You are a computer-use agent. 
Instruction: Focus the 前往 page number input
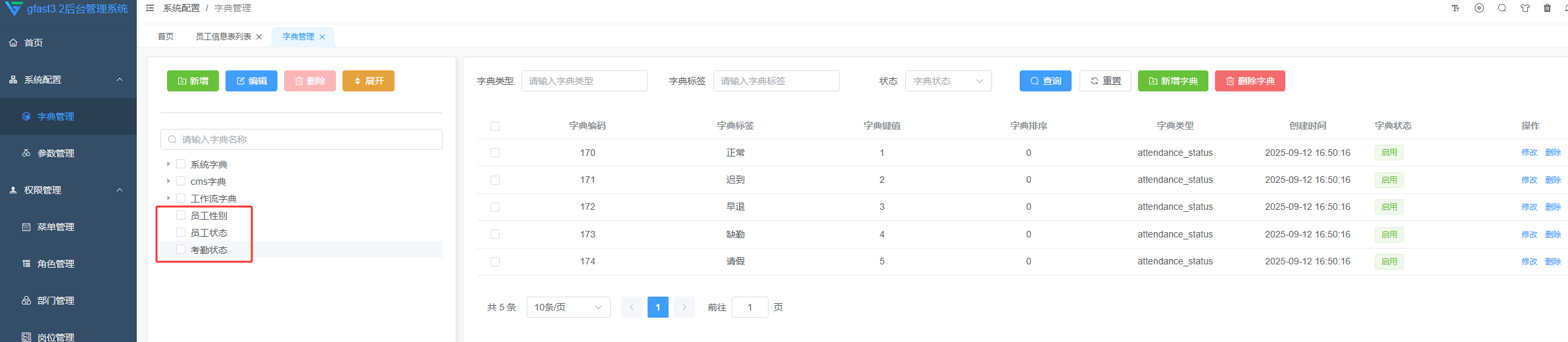750,307
